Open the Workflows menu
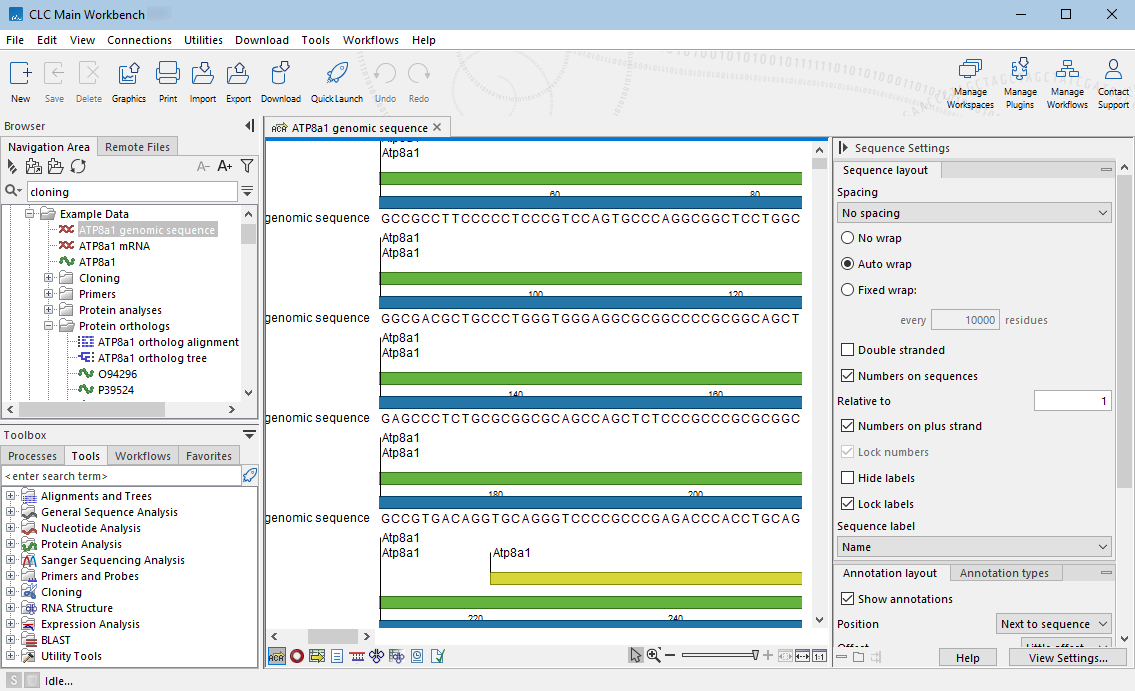Screen dimensions: 1135x691 pos(370,40)
